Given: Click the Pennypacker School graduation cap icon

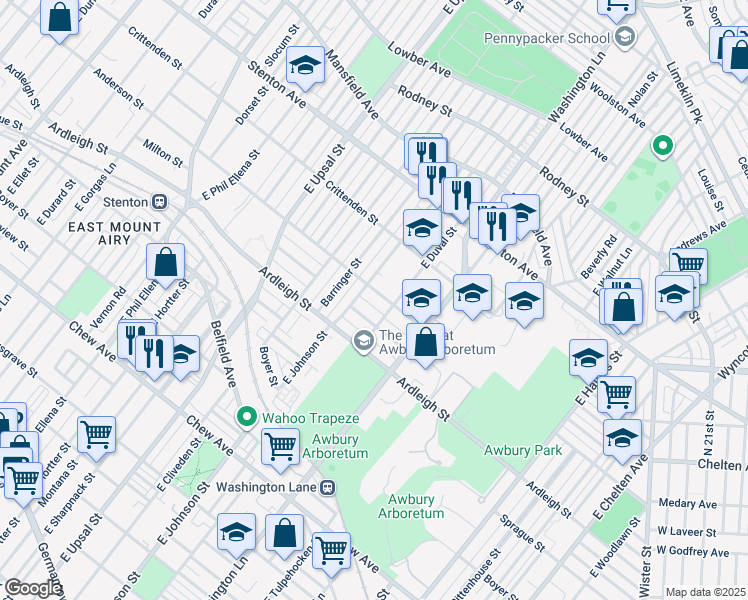Looking at the screenshot, I should [624, 38].
